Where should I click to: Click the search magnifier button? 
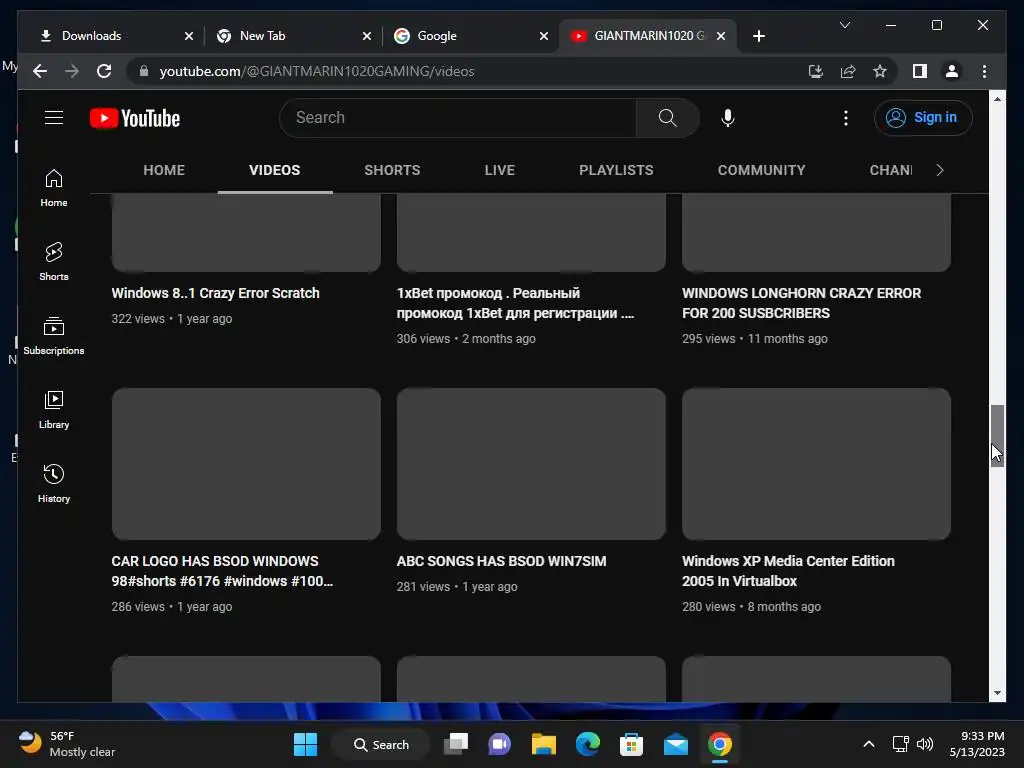[667, 118]
